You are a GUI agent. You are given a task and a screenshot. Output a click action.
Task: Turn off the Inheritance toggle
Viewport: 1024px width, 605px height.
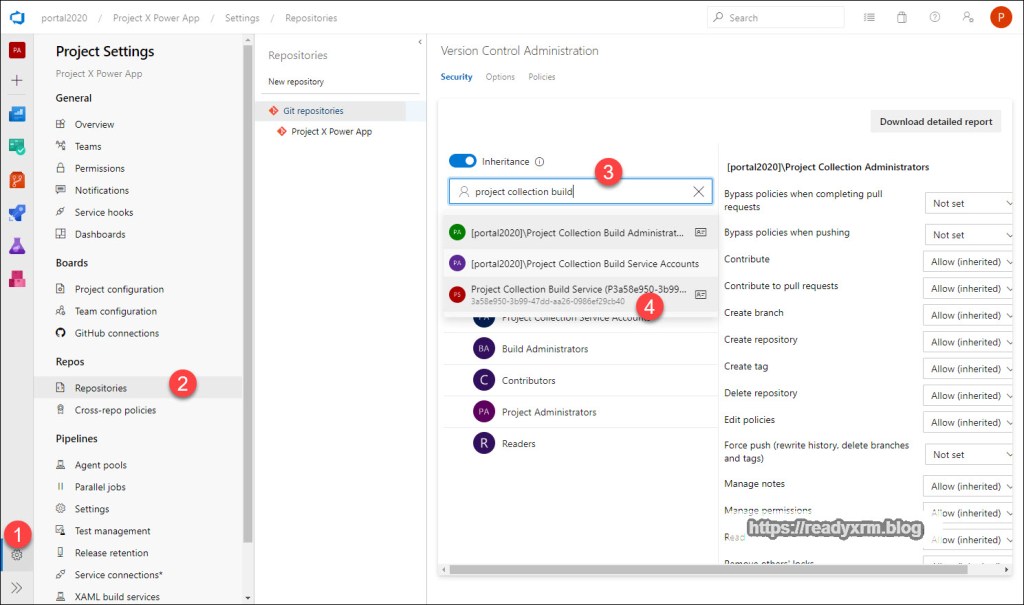click(463, 161)
